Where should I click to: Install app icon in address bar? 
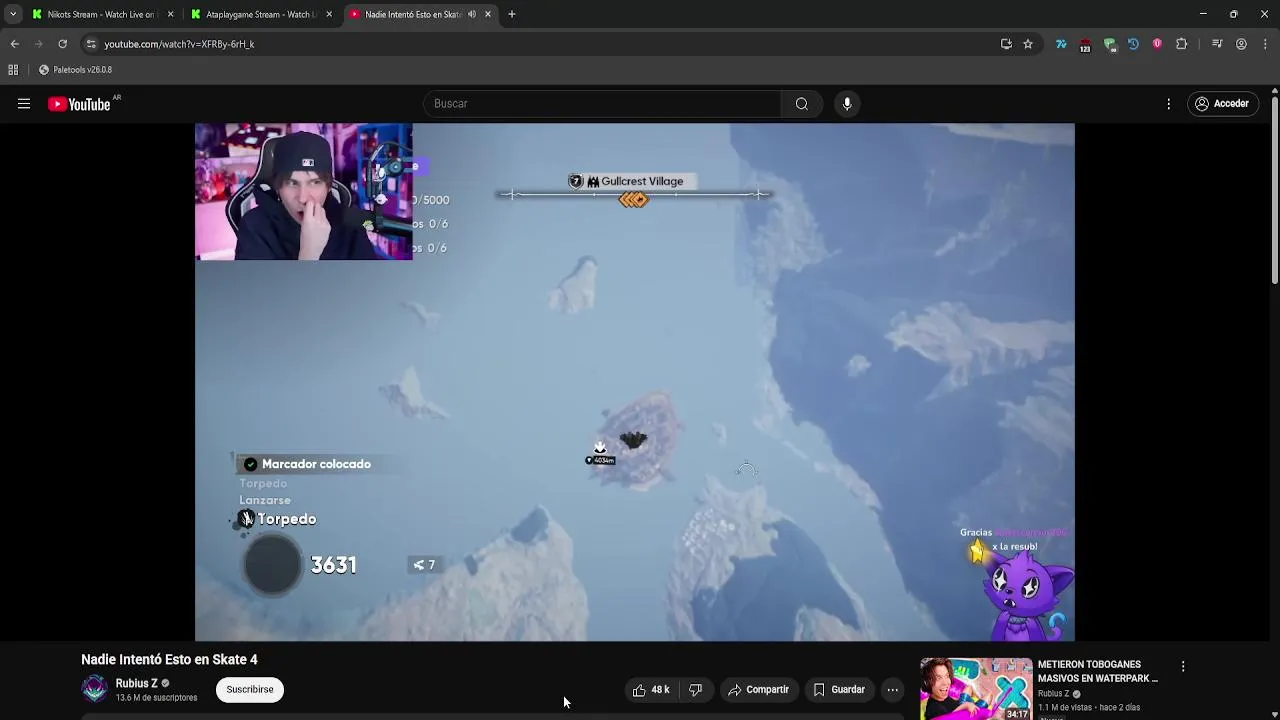[x=1006, y=44]
